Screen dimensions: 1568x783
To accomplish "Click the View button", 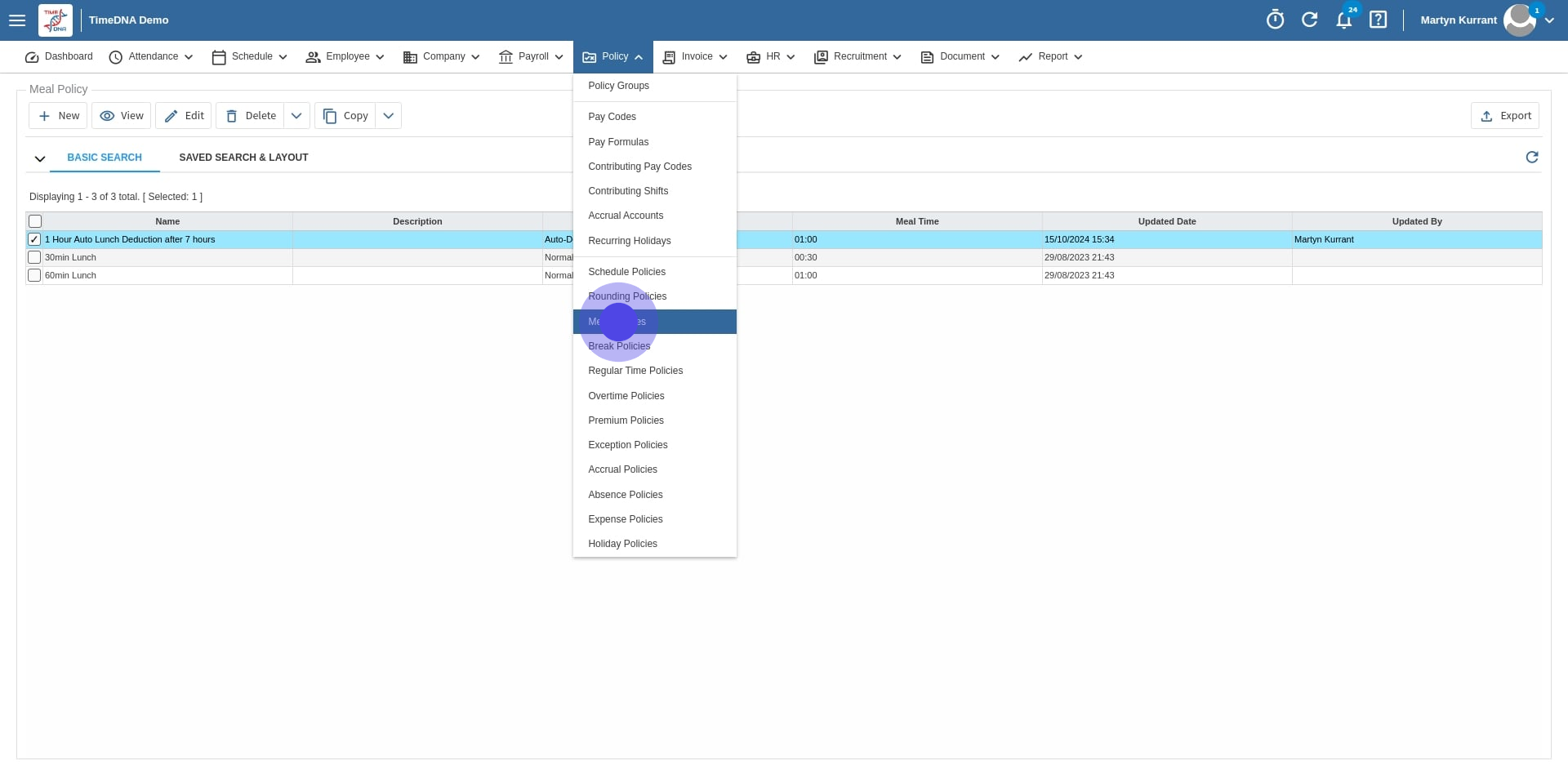I will point(122,116).
